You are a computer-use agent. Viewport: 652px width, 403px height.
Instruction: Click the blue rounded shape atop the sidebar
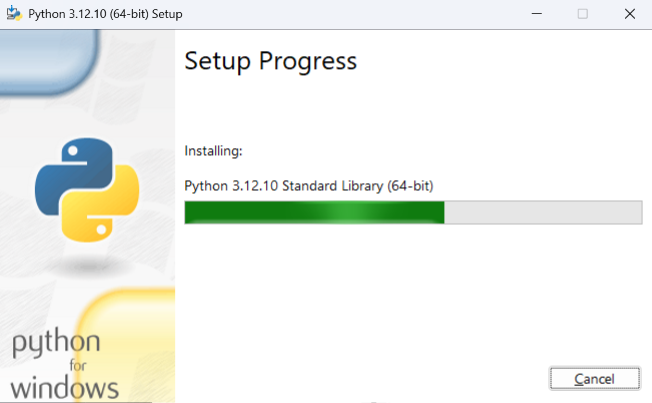pos(49,60)
